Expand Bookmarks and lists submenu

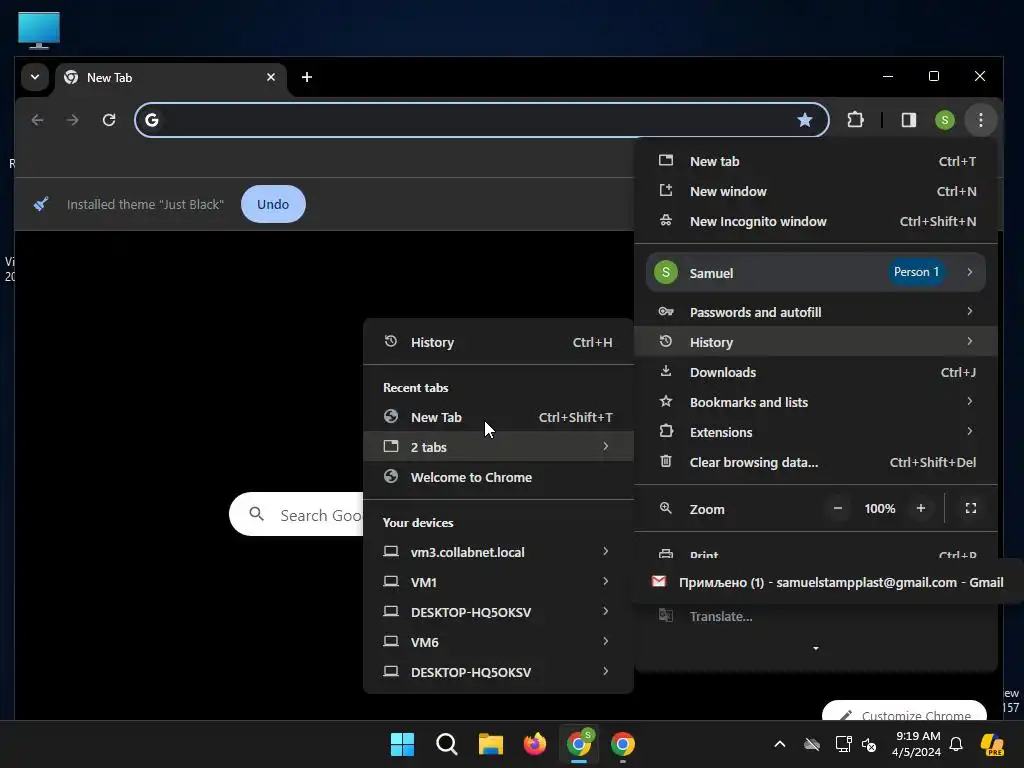coord(816,402)
